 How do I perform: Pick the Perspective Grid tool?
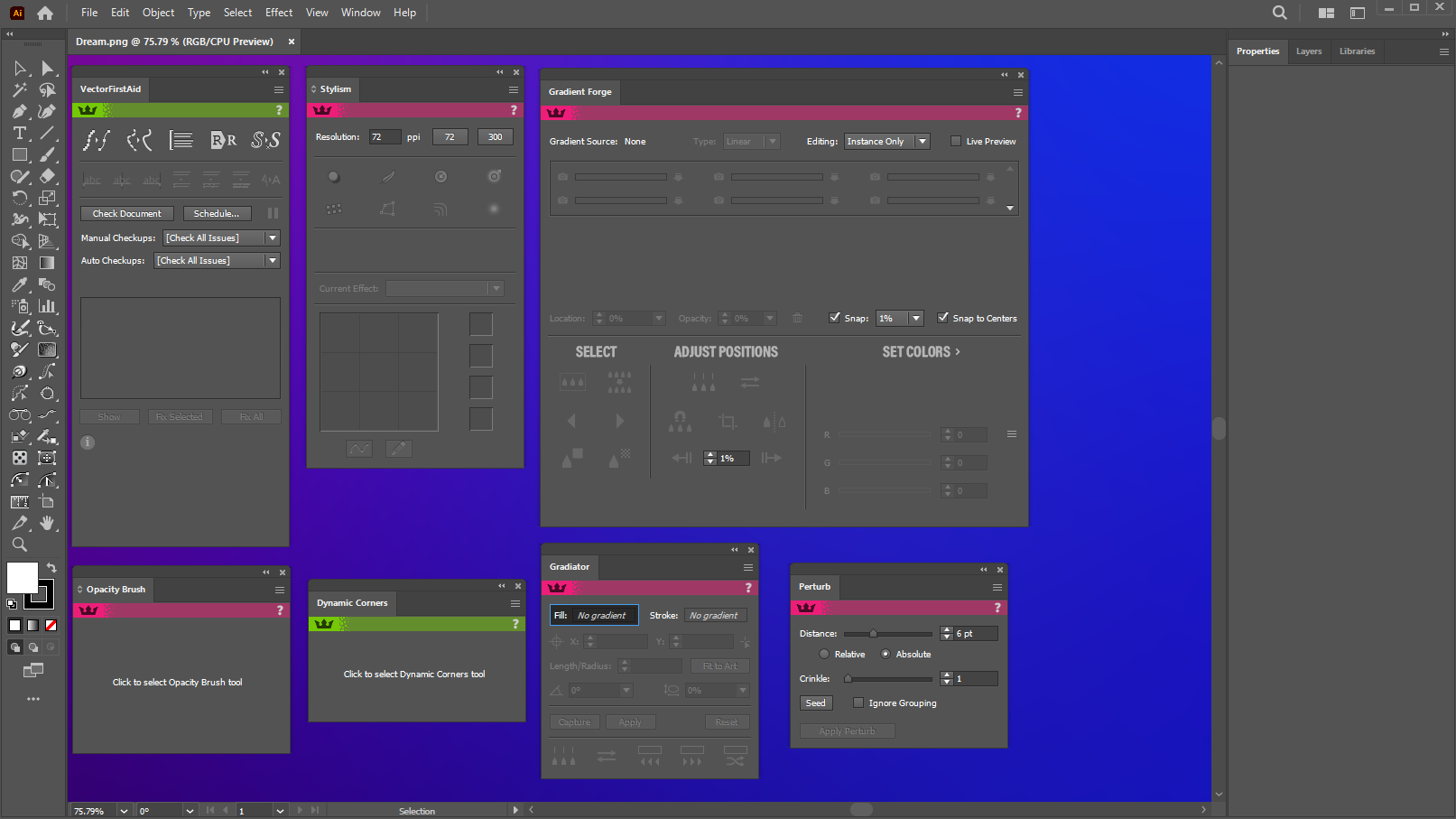click(48, 242)
